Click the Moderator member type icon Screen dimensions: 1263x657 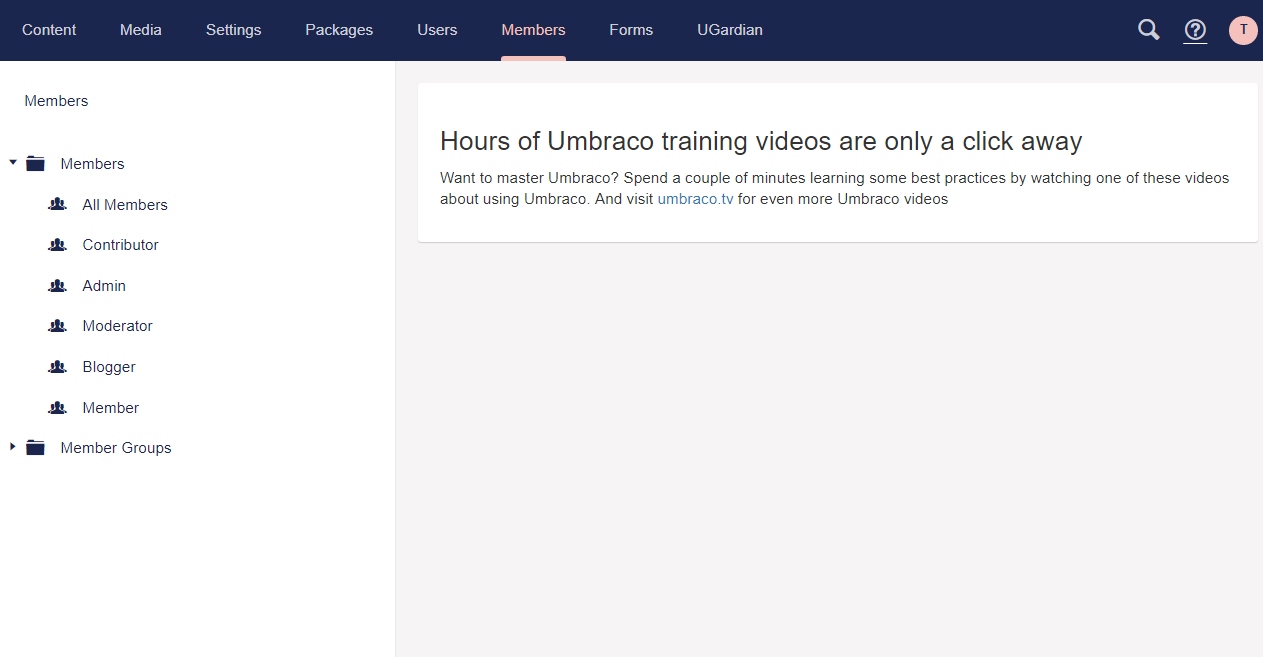[57, 326]
